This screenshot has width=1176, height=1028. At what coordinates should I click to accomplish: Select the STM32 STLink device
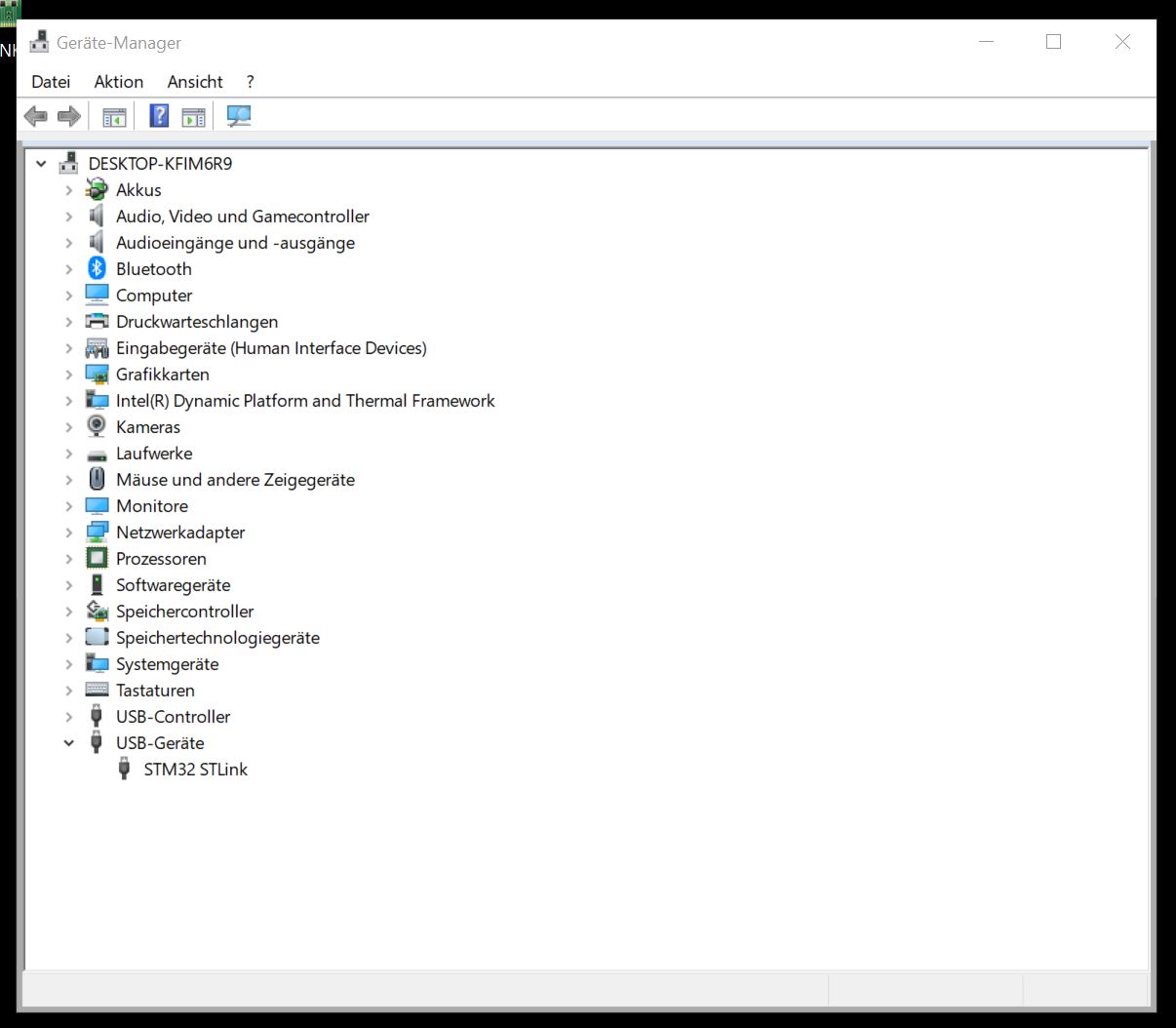[x=195, y=770]
